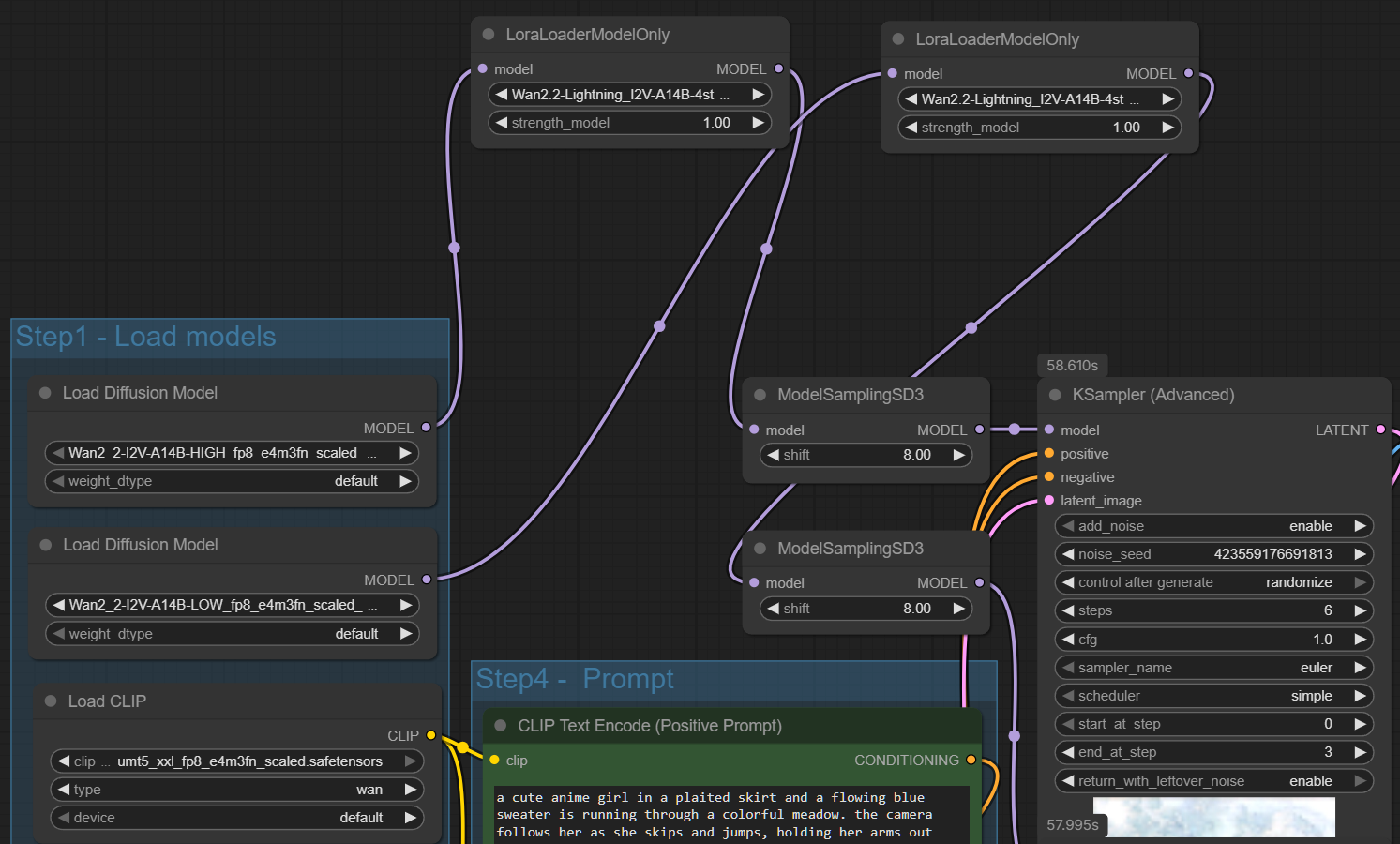Click the LATENT output port of KSampler
The width and height of the screenshot is (1400, 844).
pyautogui.click(x=1380, y=430)
